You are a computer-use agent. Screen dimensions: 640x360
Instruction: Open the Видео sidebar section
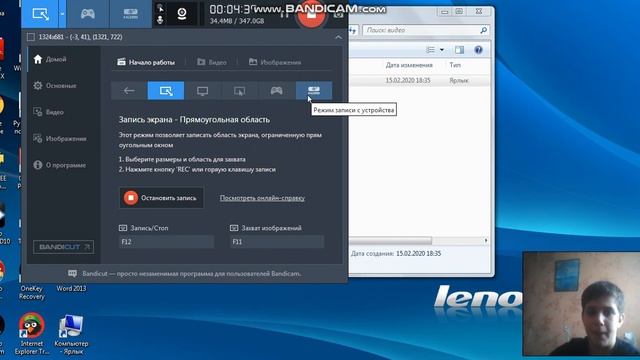(x=49, y=112)
